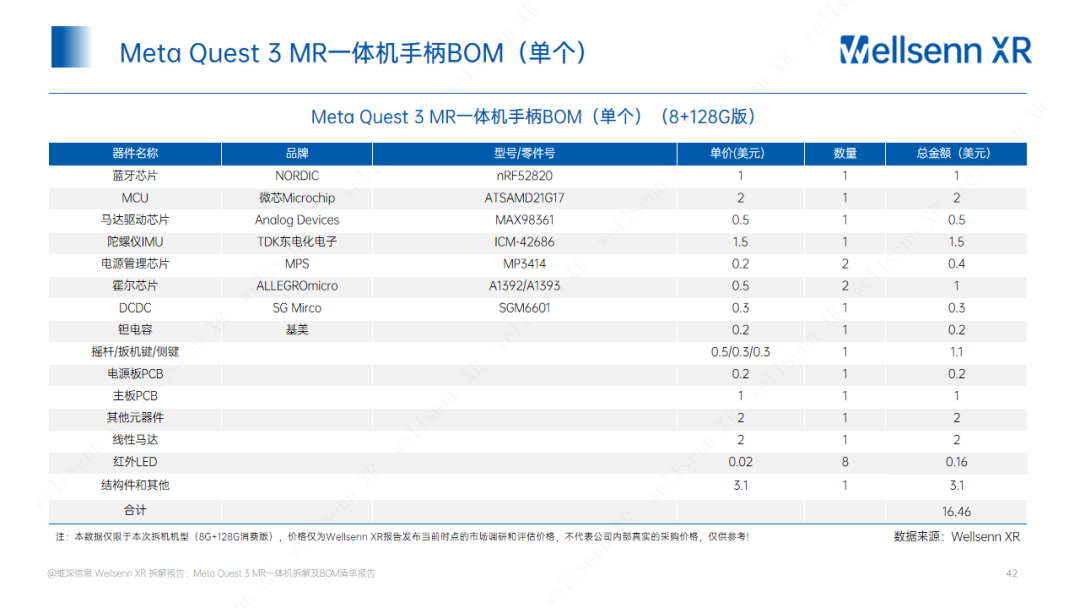Viewport: 1080px width, 608px height.
Task: Click the Wellsenn XR logo
Action: (935, 50)
